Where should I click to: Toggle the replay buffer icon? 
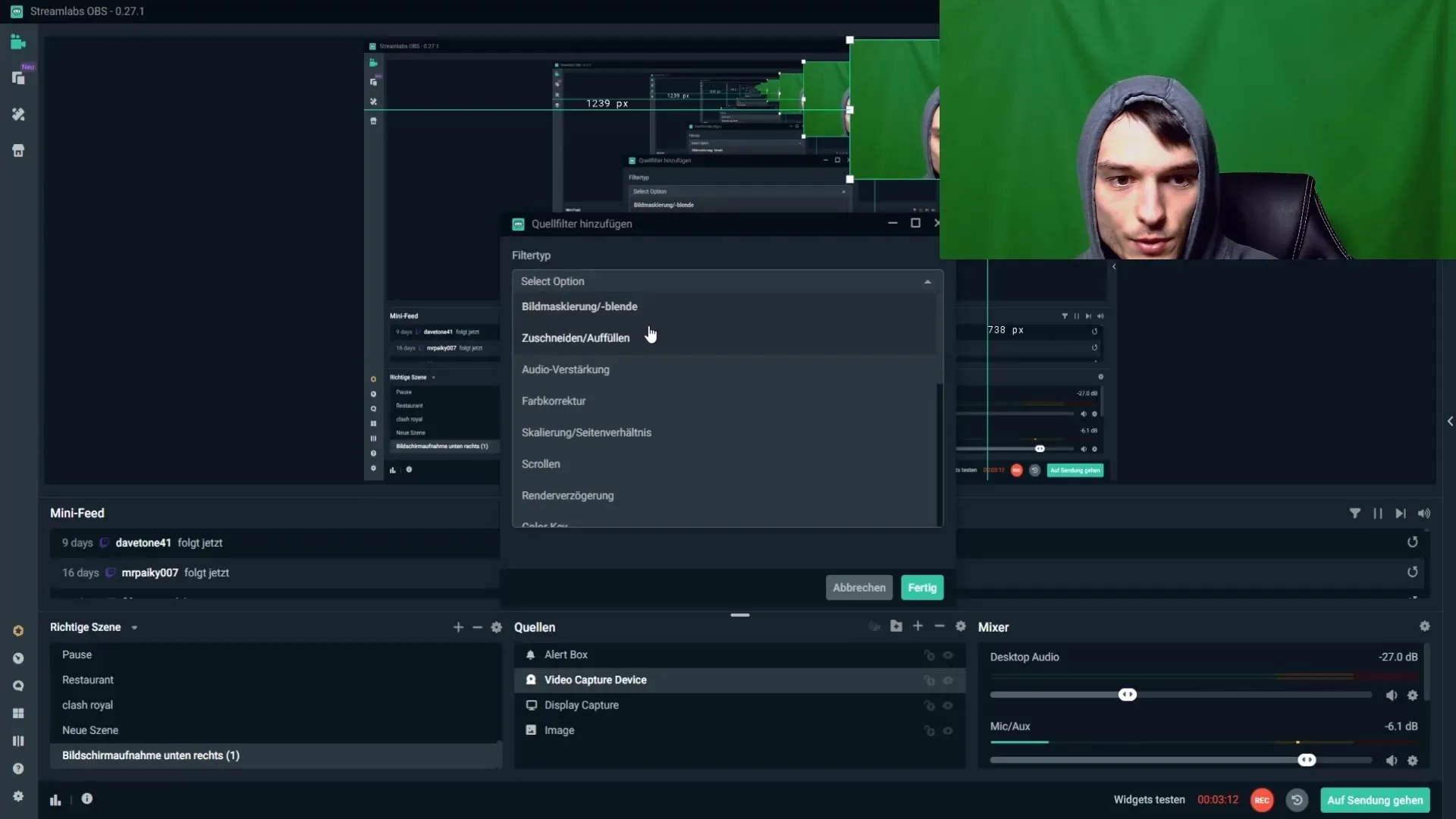tap(1297, 800)
